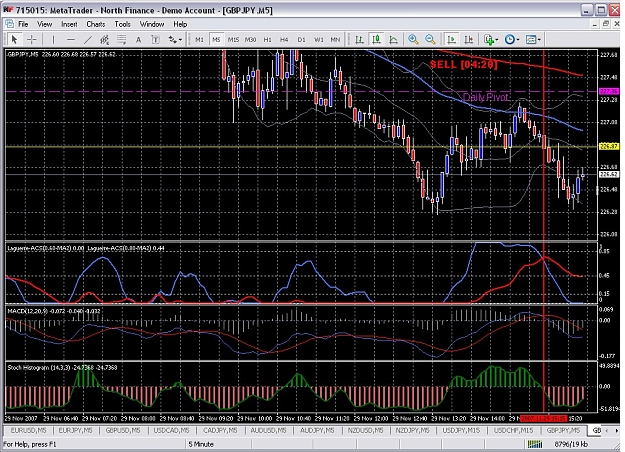Switch chart to M1 timeframe
This screenshot has width=625, height=452.
[199, 39]
